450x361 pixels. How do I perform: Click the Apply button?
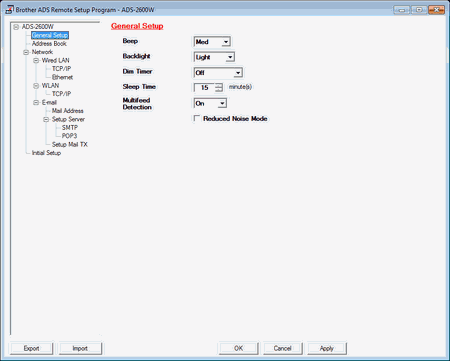[x=327, y=348]
